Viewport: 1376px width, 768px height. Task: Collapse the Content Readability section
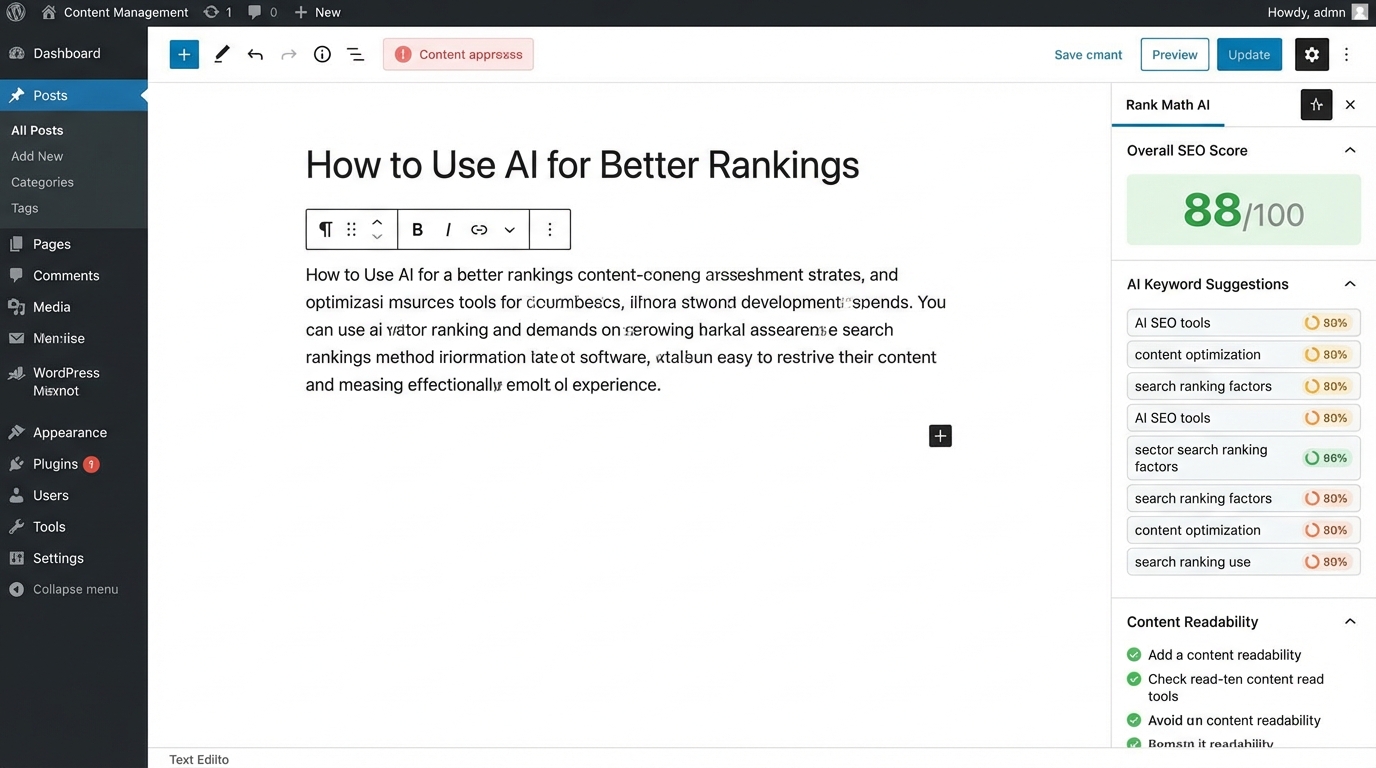pyautogui.click(x=1349, y=622)
